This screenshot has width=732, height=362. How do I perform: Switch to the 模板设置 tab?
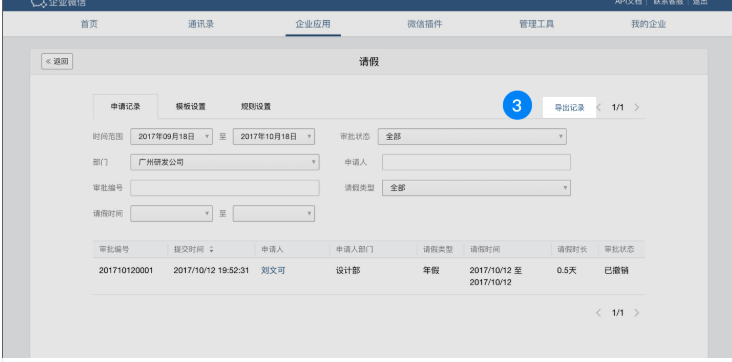pos(190,106)
